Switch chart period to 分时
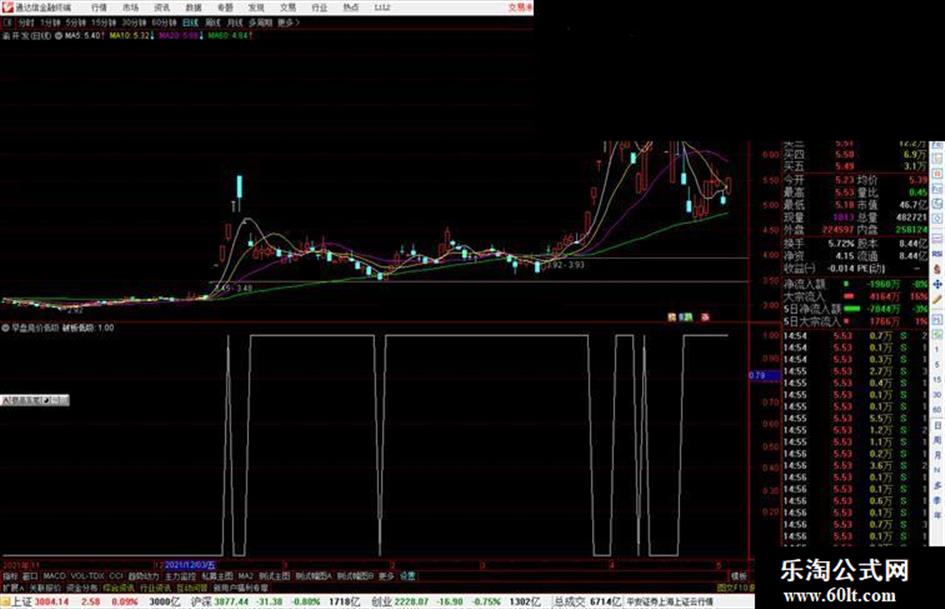This screenshot has height=609, width=945. click(26, 22)
